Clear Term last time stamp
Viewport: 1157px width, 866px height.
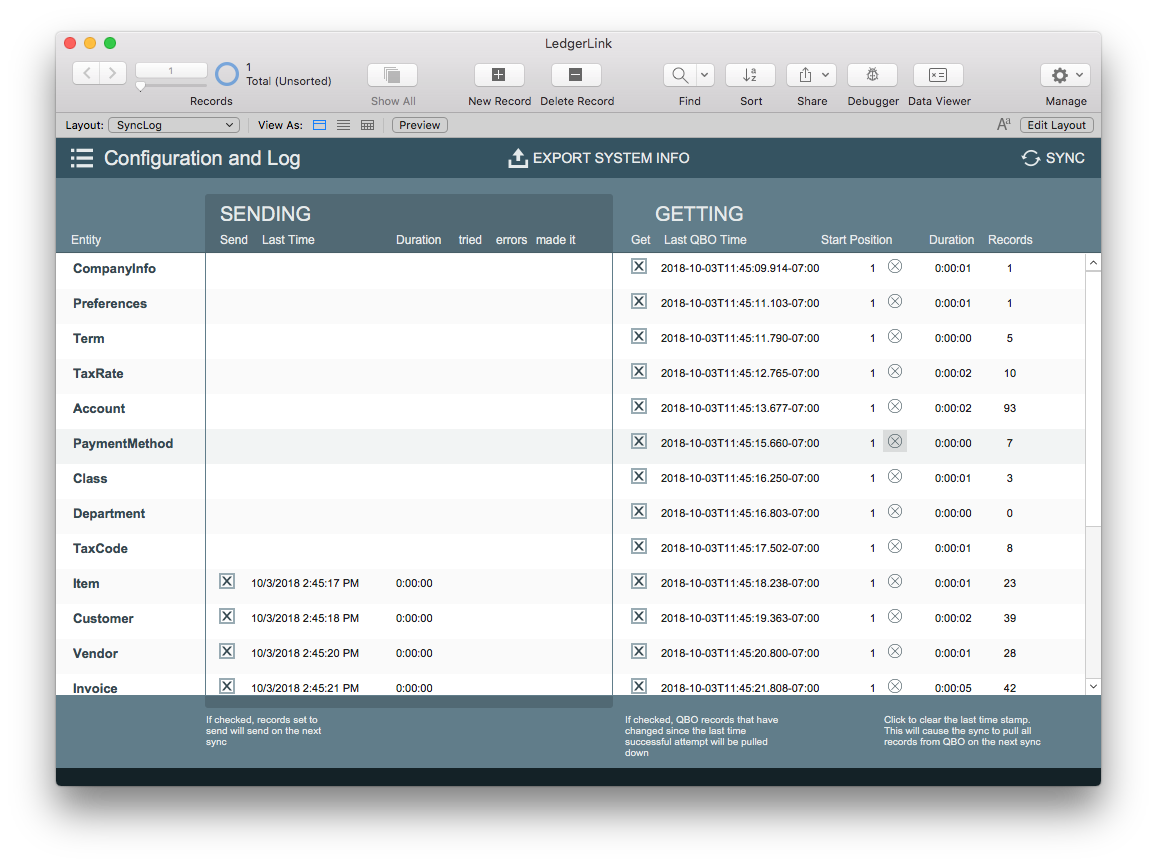(x=895, y=336)
